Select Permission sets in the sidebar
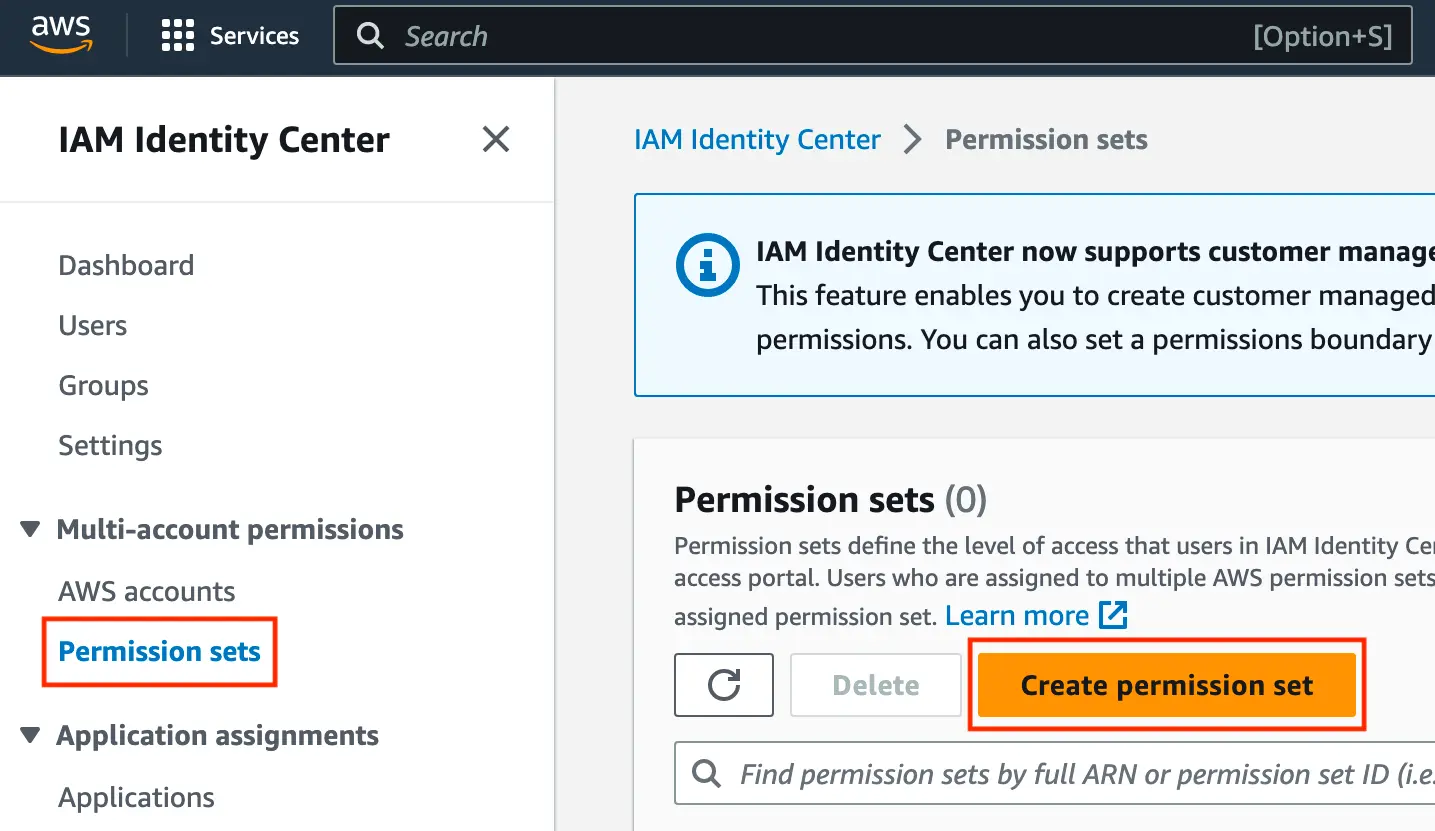Viewport: 1435px width, 831px height. point(159,652)
